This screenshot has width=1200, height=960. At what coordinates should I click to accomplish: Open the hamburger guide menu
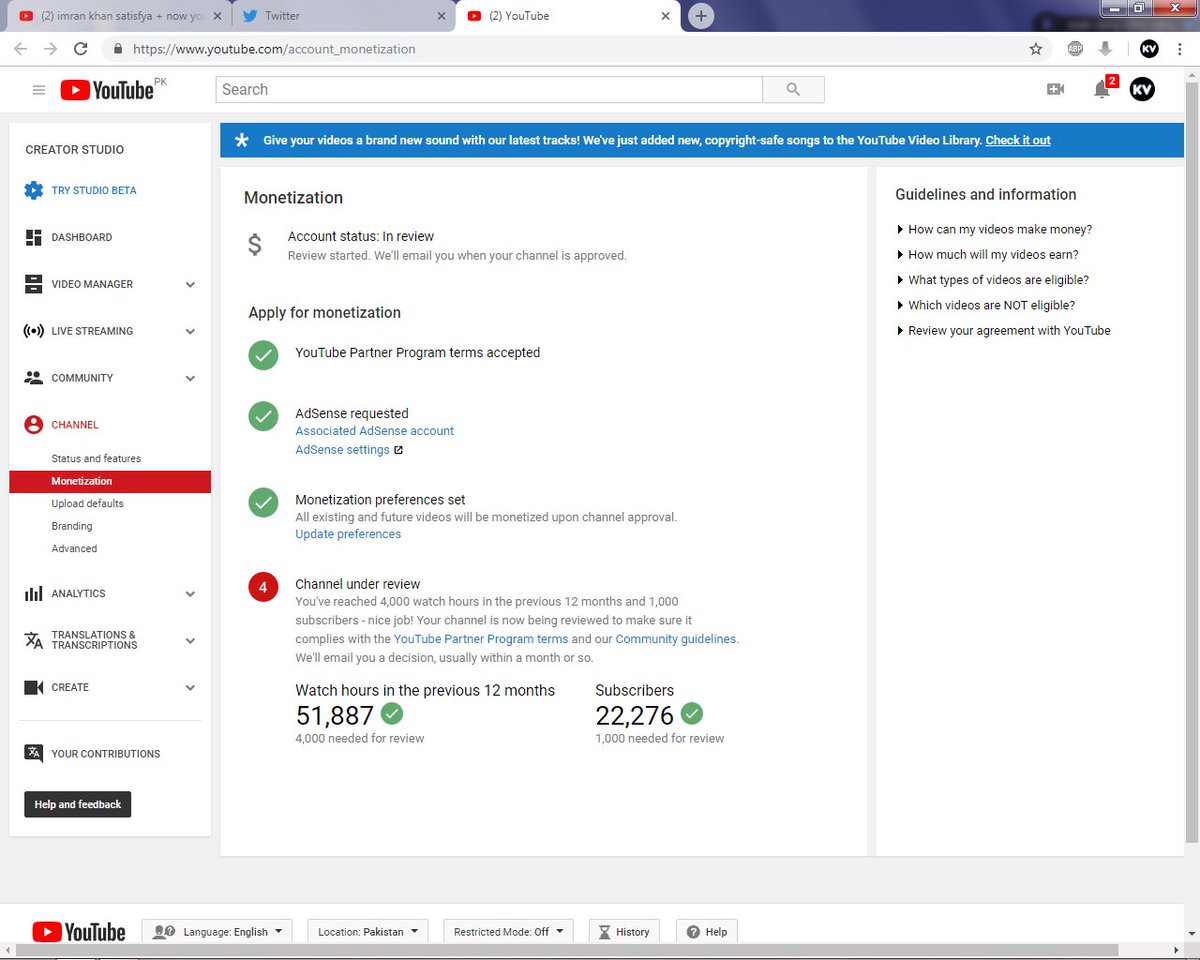[x=39, y=90]
